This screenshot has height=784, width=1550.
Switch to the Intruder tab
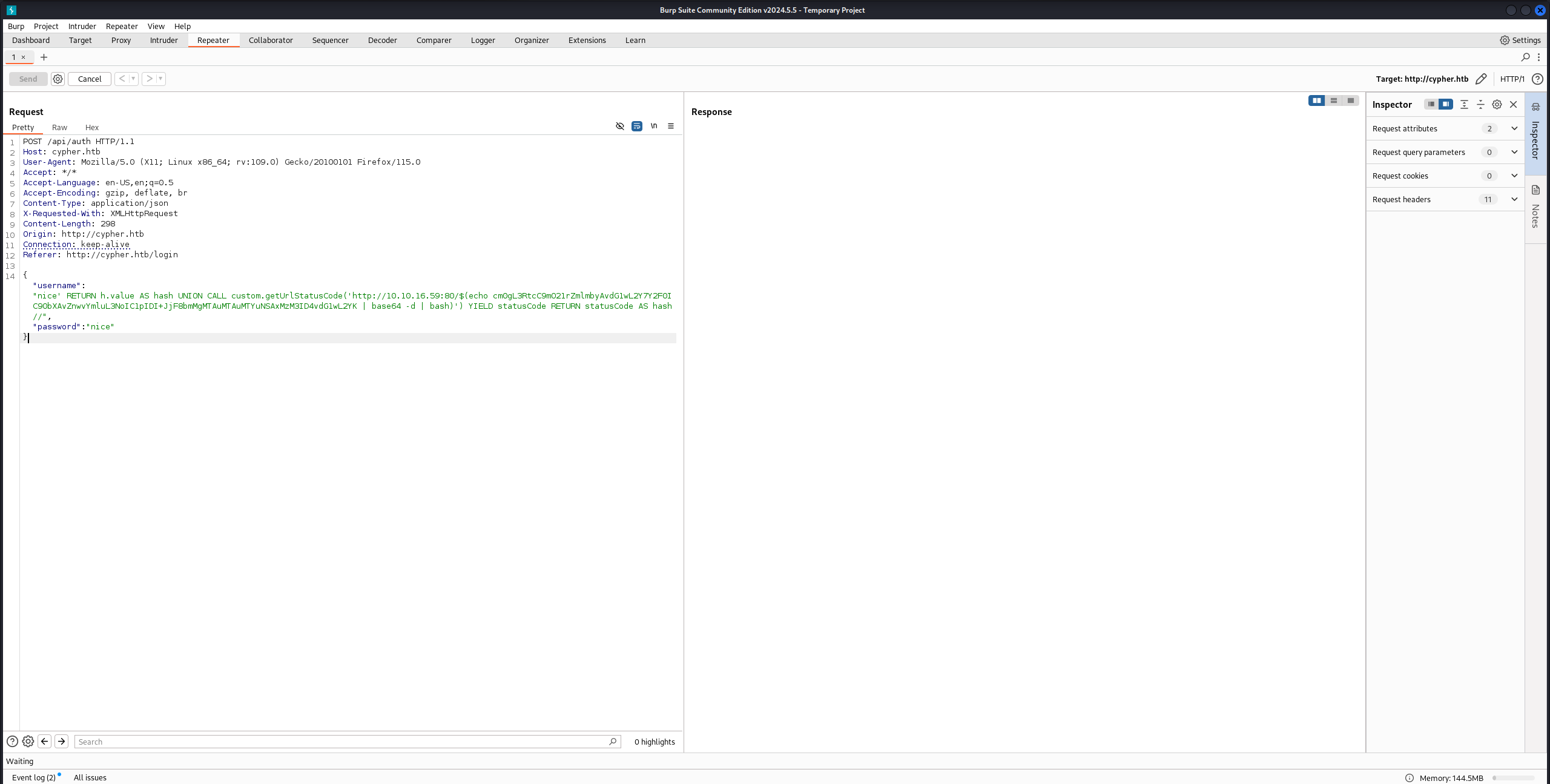(164, 40)
